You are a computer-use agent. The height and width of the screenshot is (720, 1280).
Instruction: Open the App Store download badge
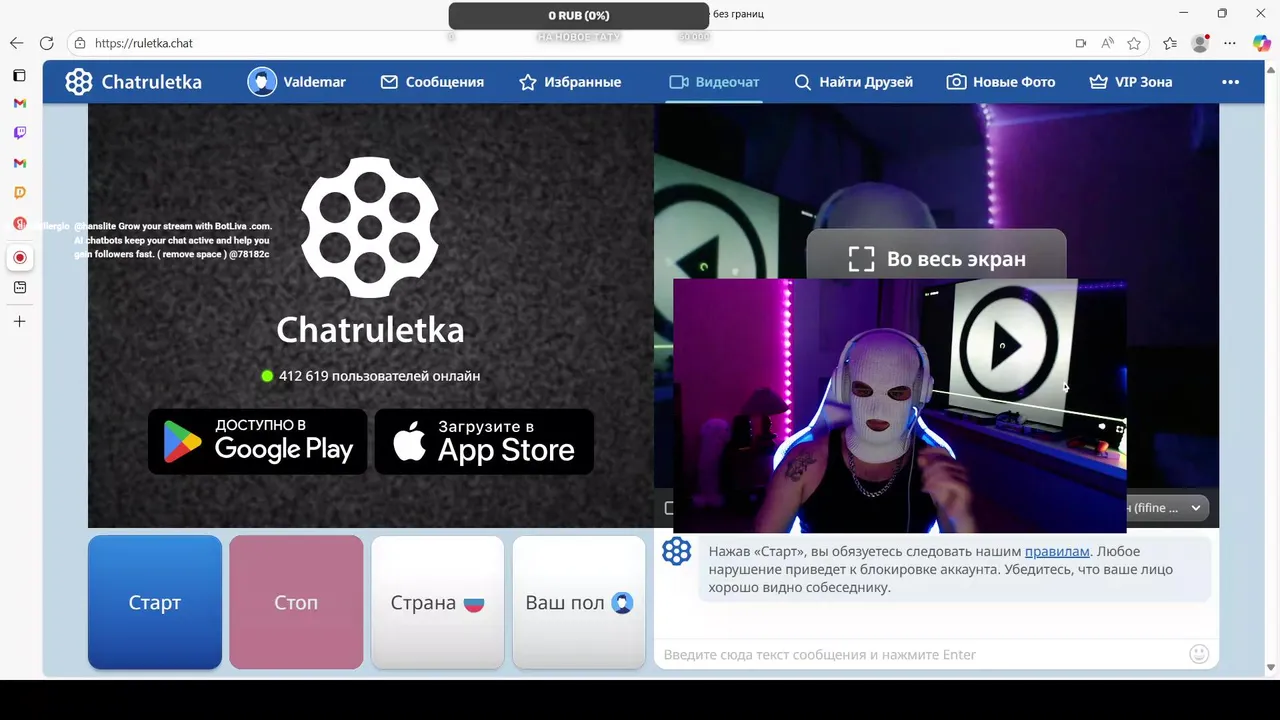(x=484, y=441)
